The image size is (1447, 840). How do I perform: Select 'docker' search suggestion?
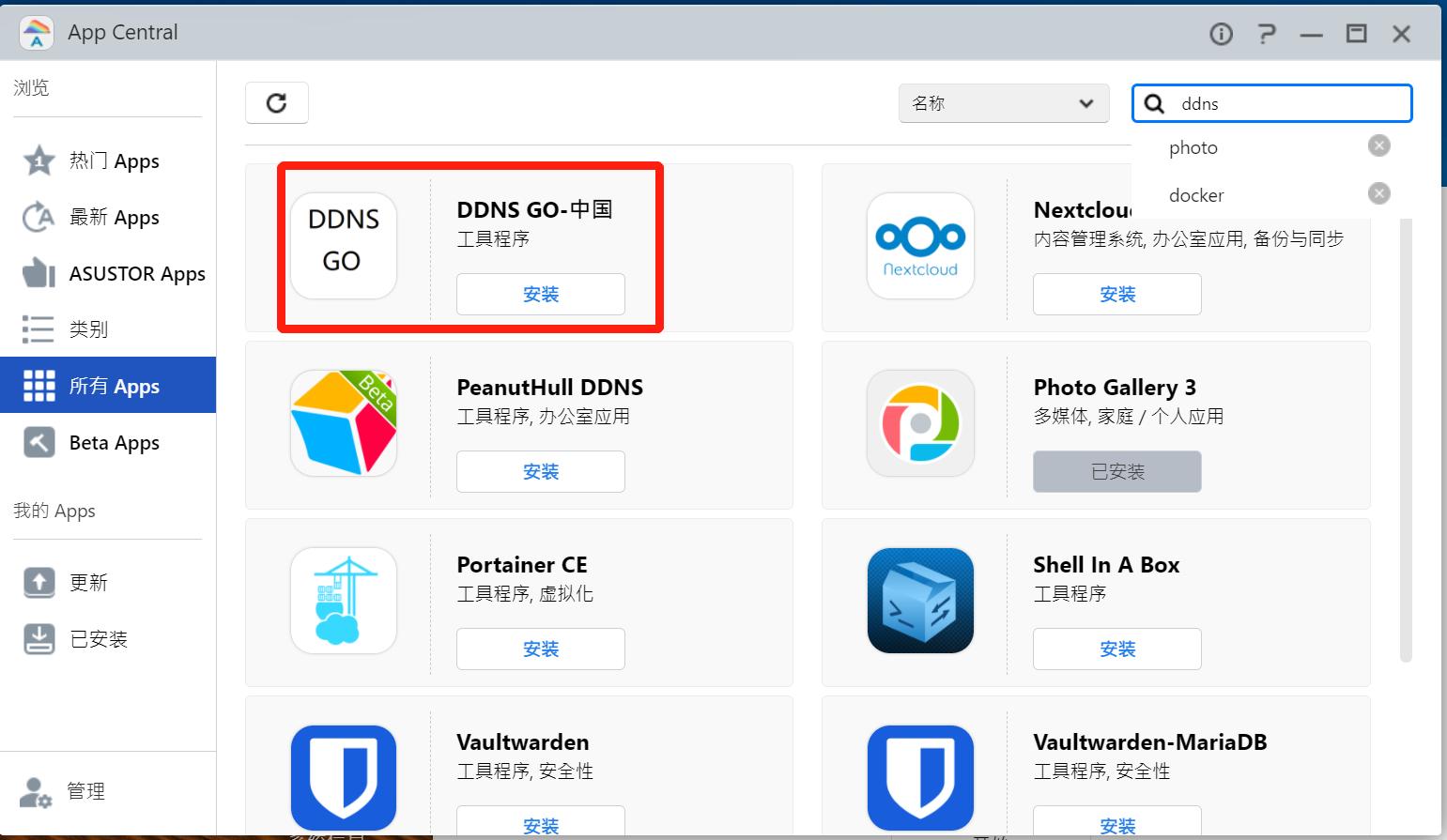pyautogui.click(x=1196, y=195)
